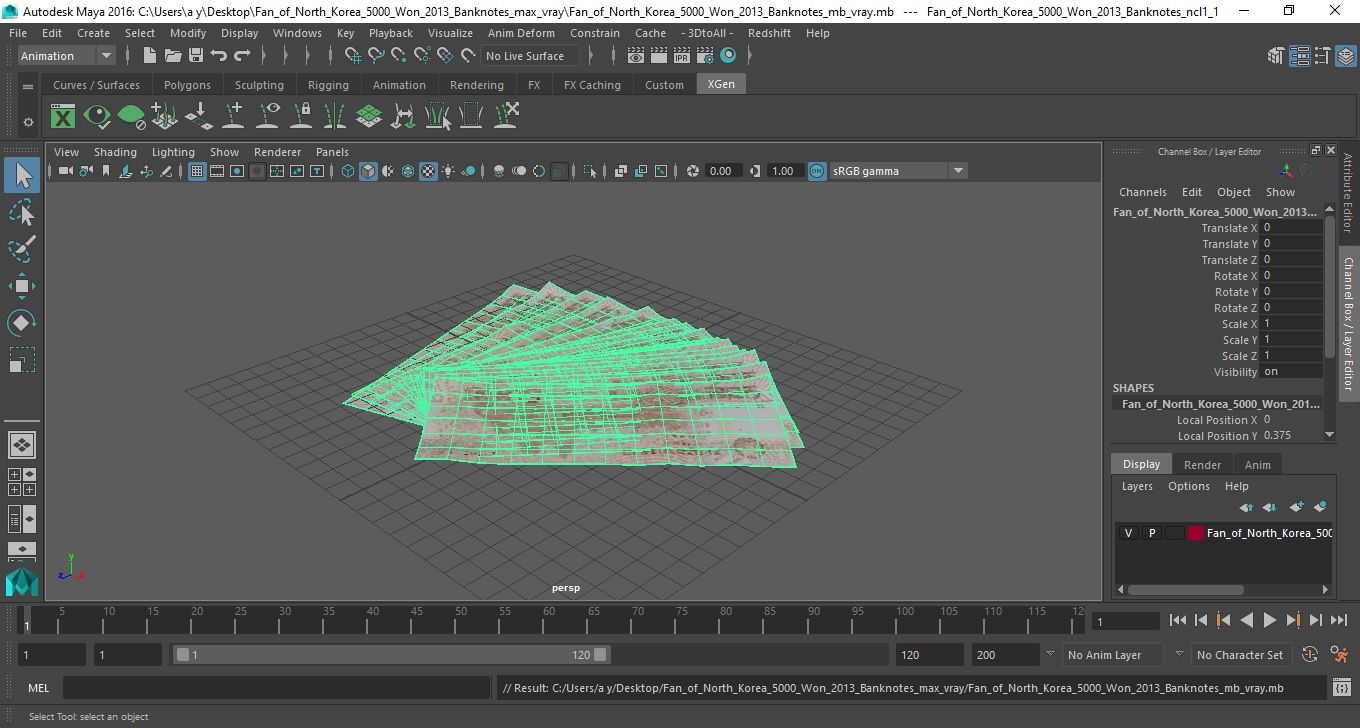Click the time range slider bar
Viewport: 1360px width, 728px height.
point(391,655)
